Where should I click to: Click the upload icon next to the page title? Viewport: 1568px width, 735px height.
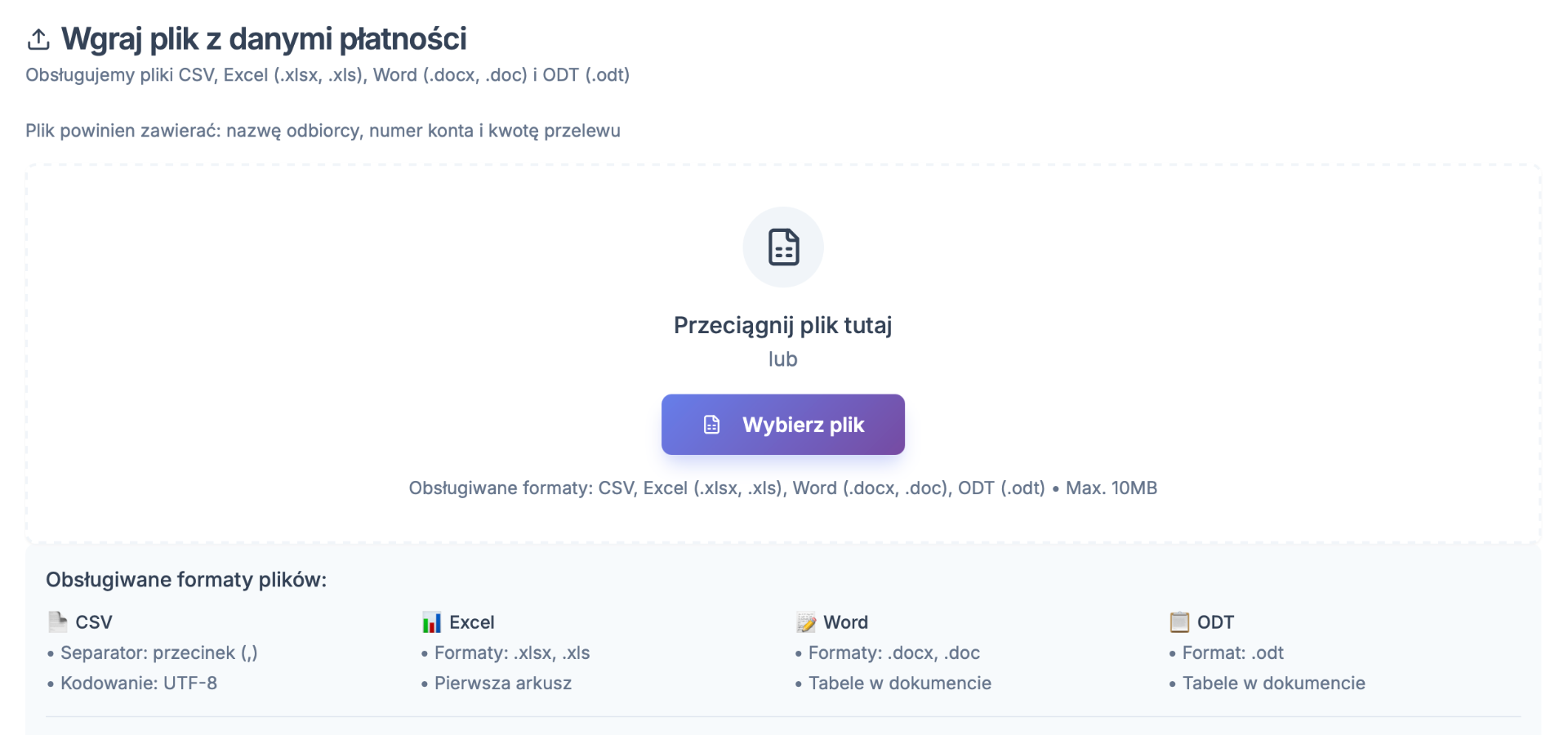(x=38, y=38)
